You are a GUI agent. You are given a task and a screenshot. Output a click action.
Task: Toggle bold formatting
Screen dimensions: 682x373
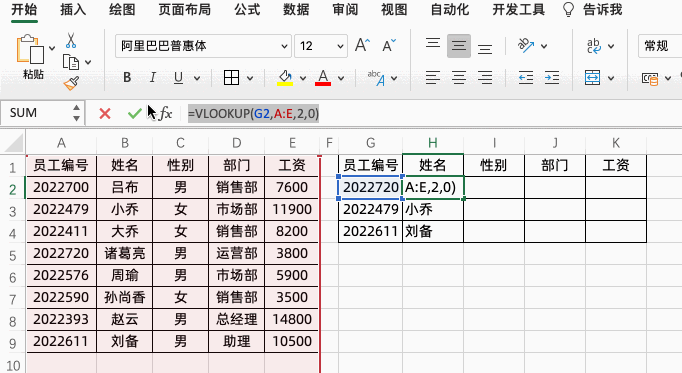tap(127, 78)
